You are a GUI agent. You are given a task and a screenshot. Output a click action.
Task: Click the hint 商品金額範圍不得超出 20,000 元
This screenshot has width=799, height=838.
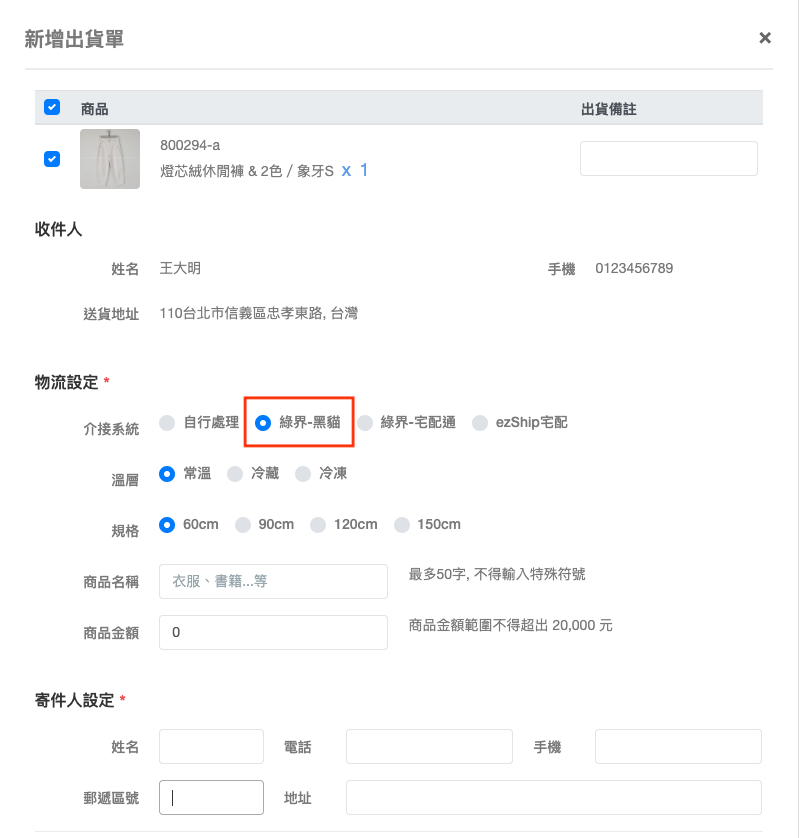pyautogui.click(x=510, y=625)
